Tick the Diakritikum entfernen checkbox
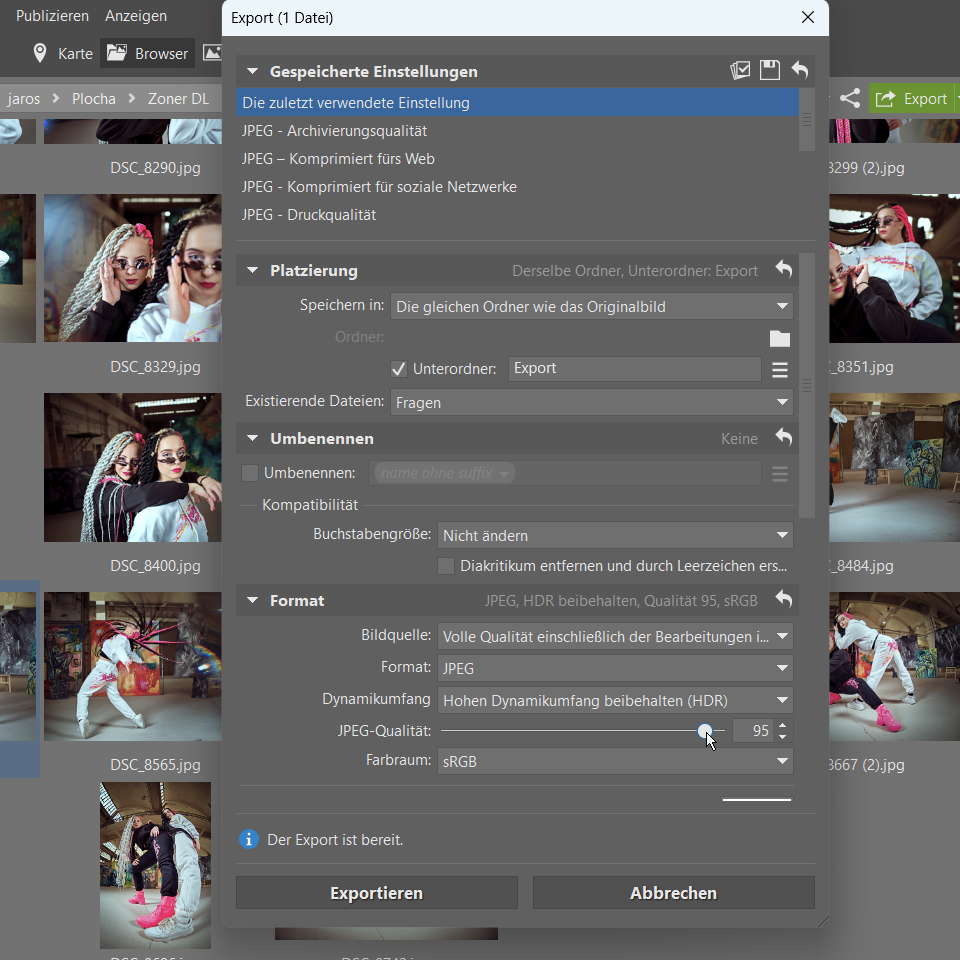This screenshot has height=960, width=960. 447,566
